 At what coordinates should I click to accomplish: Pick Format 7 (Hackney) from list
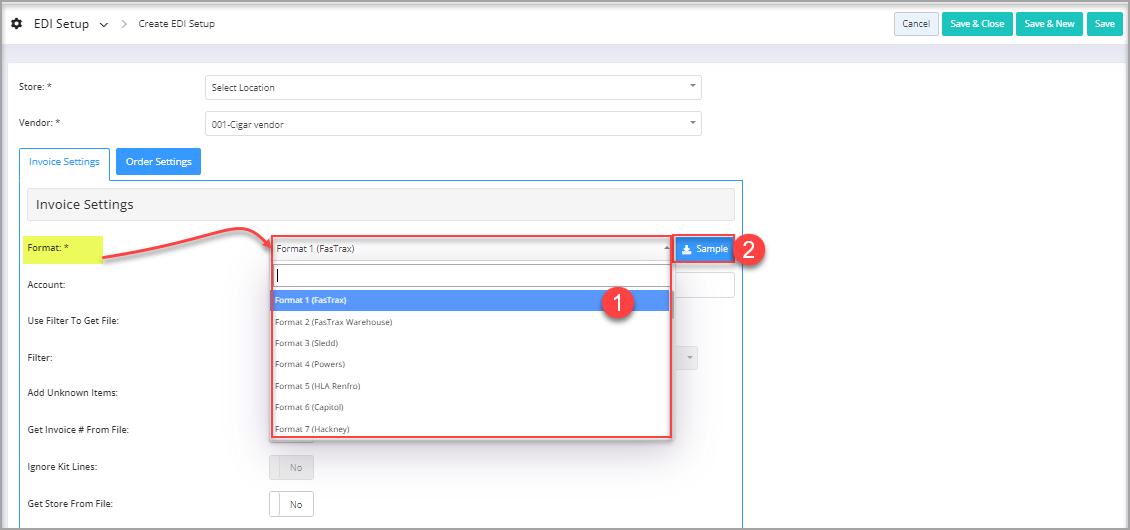(470, 428)
